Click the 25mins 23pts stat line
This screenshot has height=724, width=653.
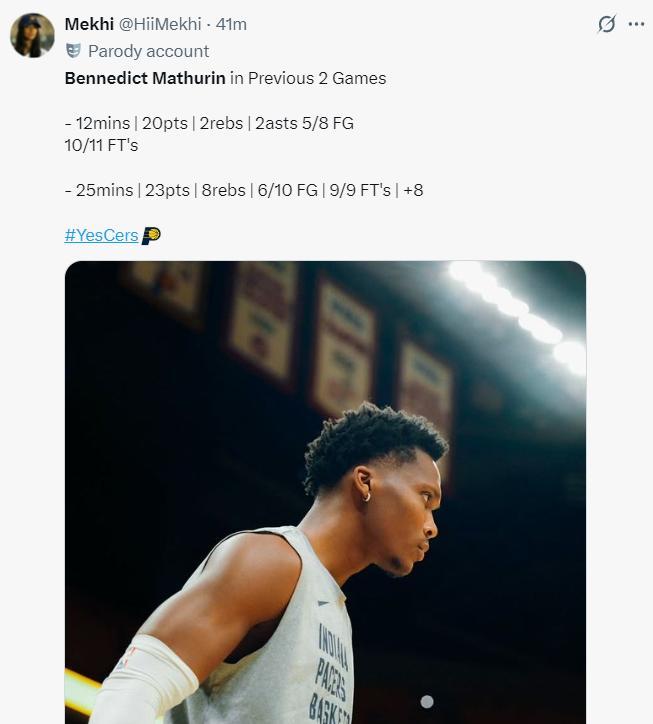[x=243, y=189]
